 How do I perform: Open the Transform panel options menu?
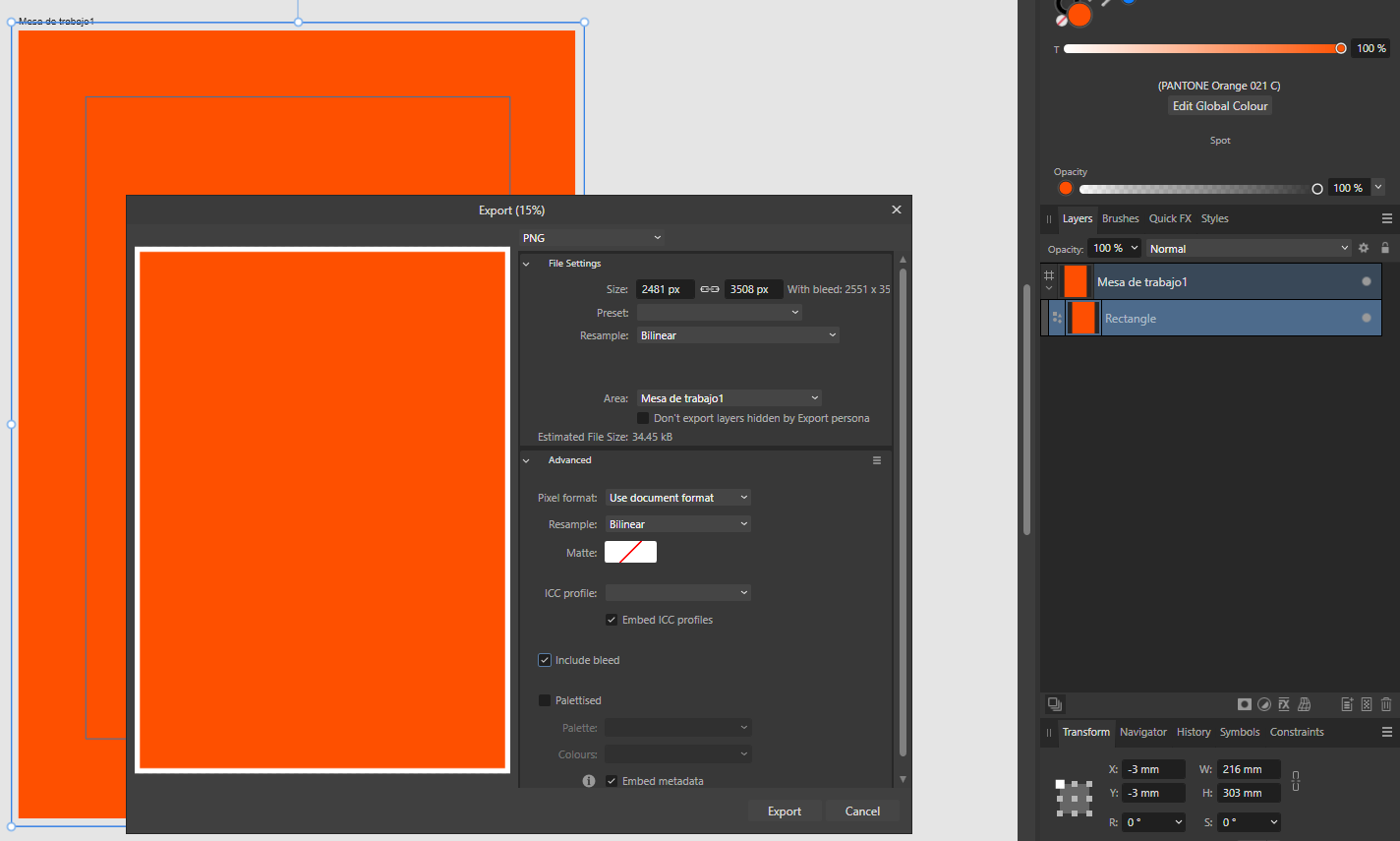pyautogui.click(x=1387, y=732)
